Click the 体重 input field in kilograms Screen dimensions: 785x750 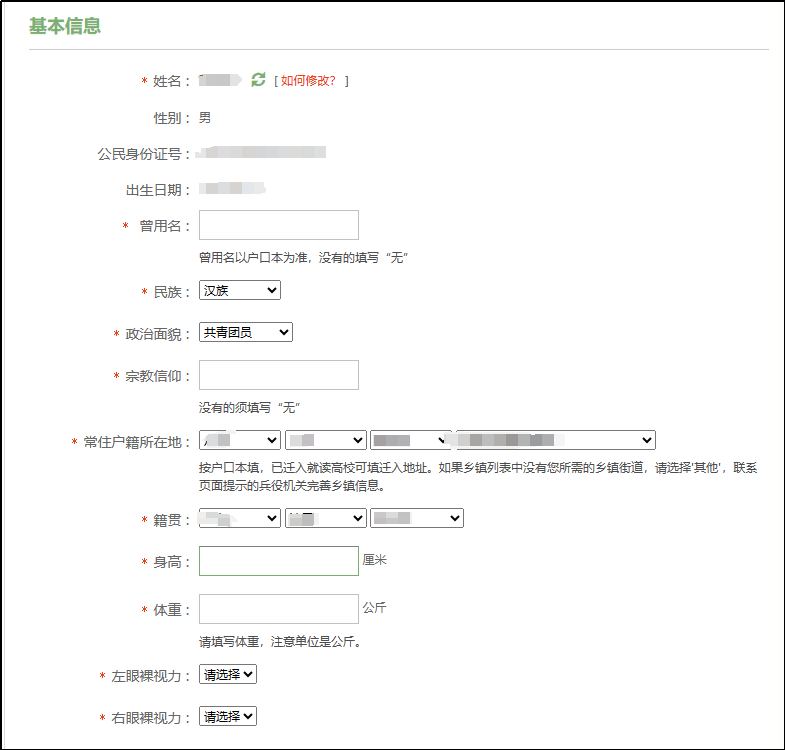point(279,609)
